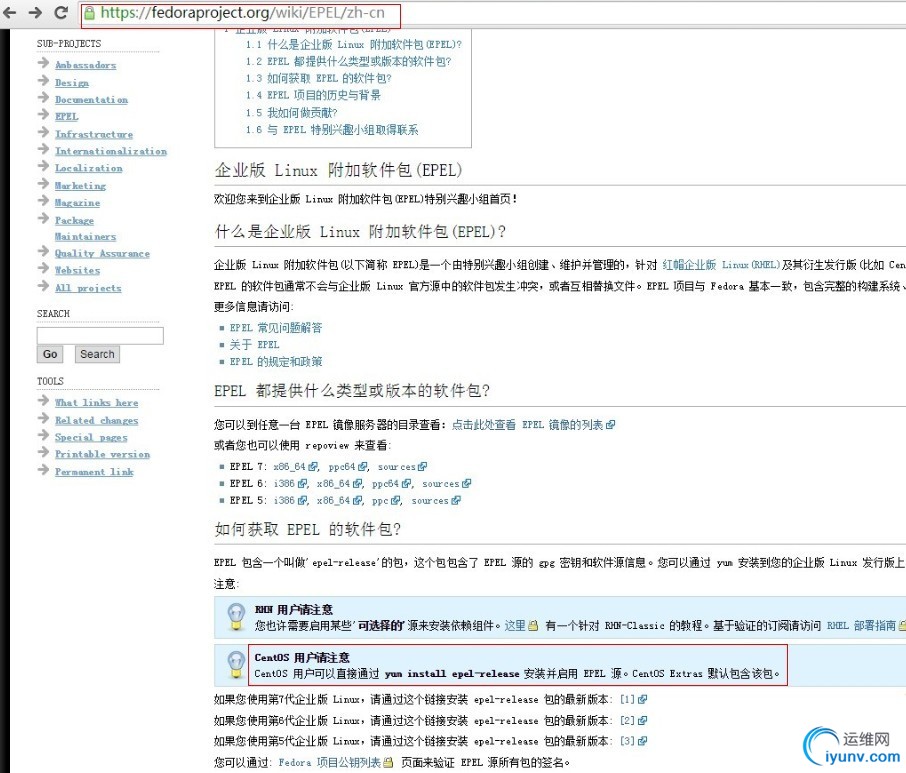Open EPEL 6 sources link
The width and height of the screenshot is (906, 773).
tap(446, 484)
